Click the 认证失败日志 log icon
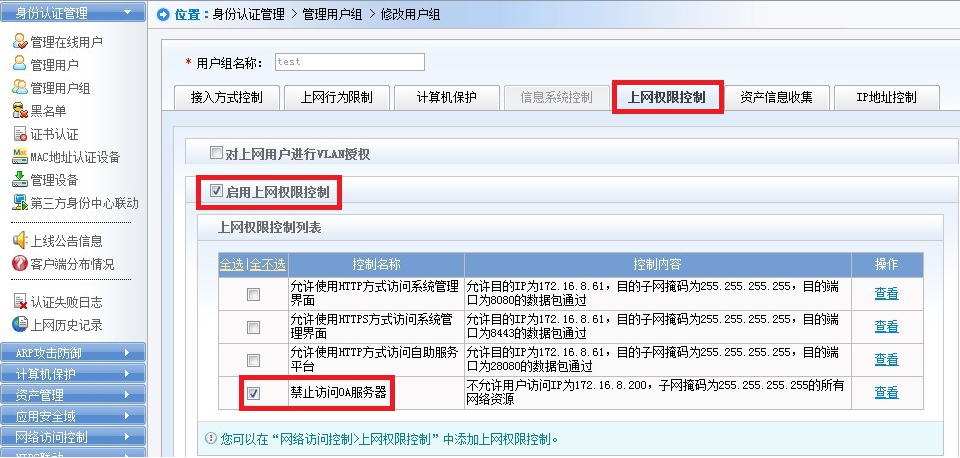This screenshot has height=458, width=960. coord(20,302)
